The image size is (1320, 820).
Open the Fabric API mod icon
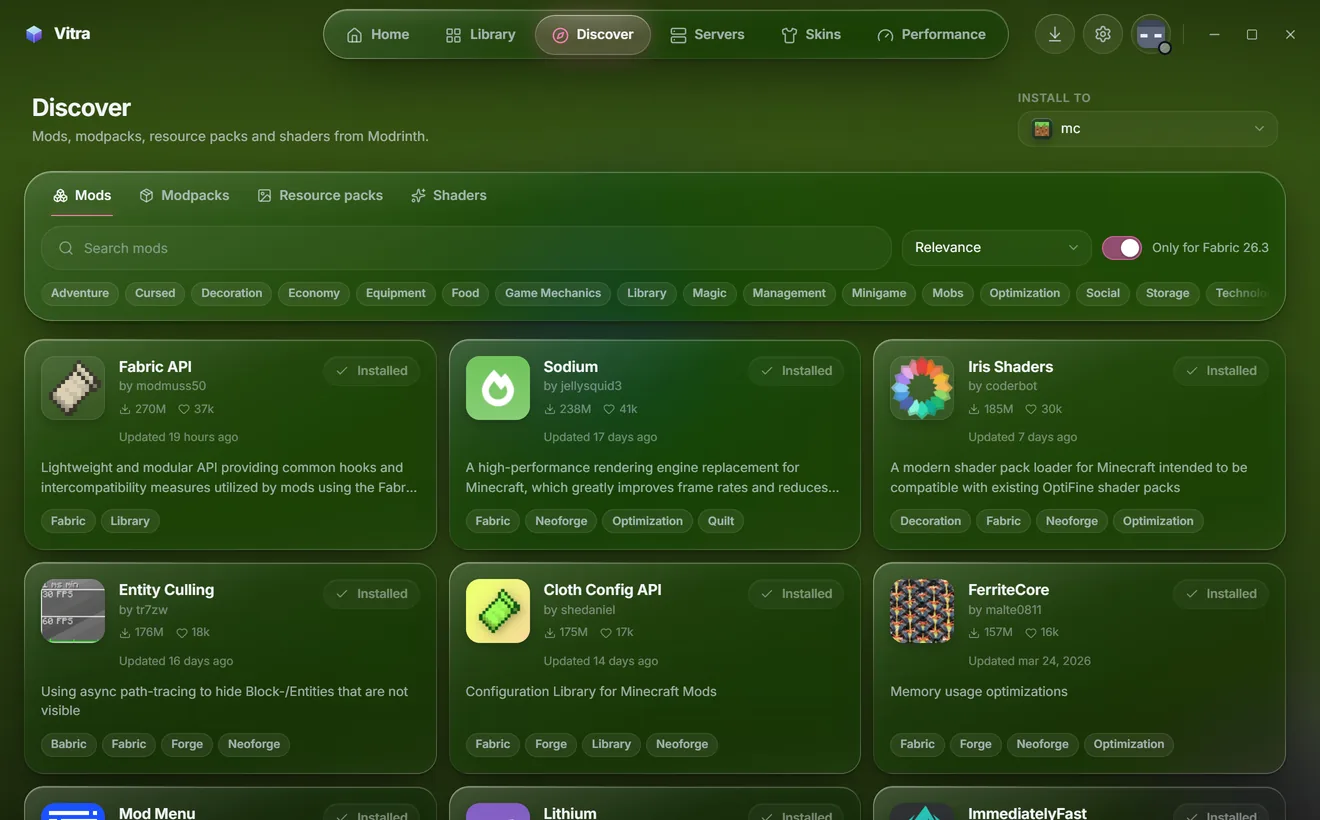(x=73, y=388)
